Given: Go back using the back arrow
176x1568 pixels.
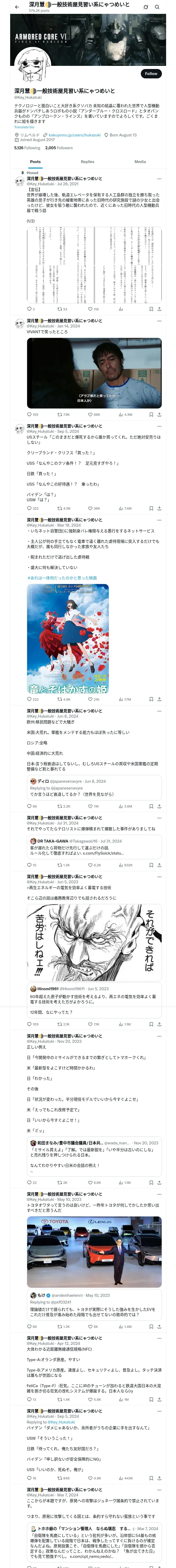Looking at the screenshot, I should 17,7.
